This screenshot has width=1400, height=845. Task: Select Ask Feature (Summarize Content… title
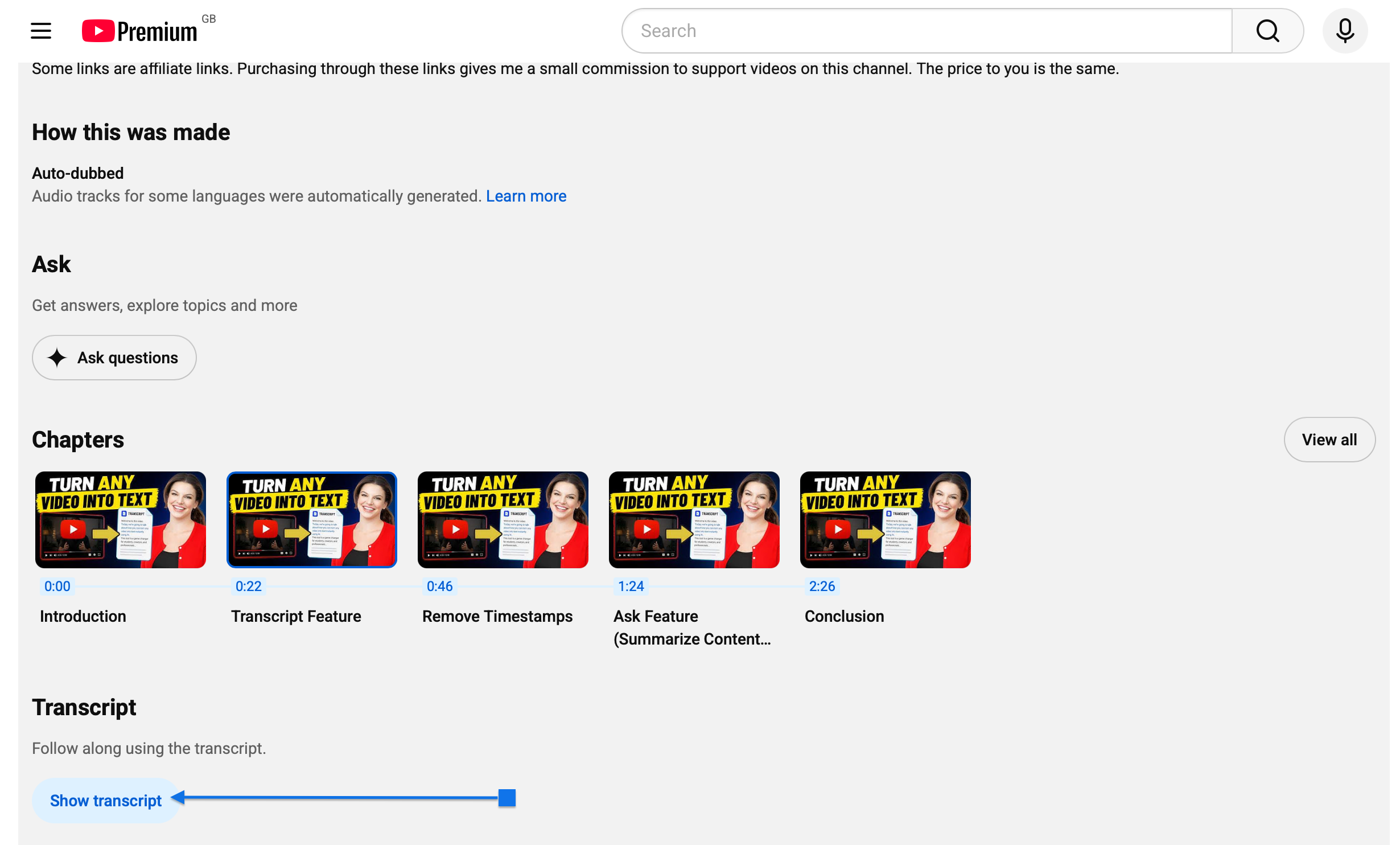pos(692,627)
